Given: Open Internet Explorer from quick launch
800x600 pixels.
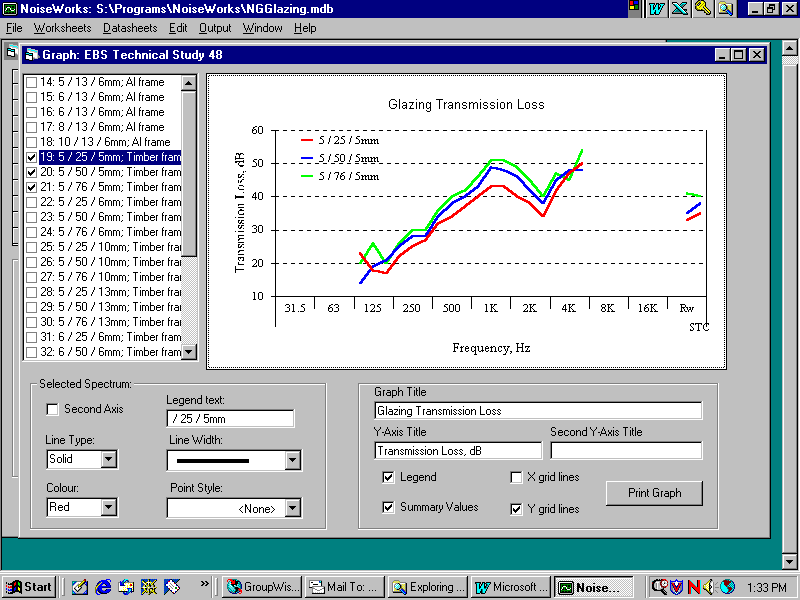Looking at the screenshot, I should coord(103,587).
